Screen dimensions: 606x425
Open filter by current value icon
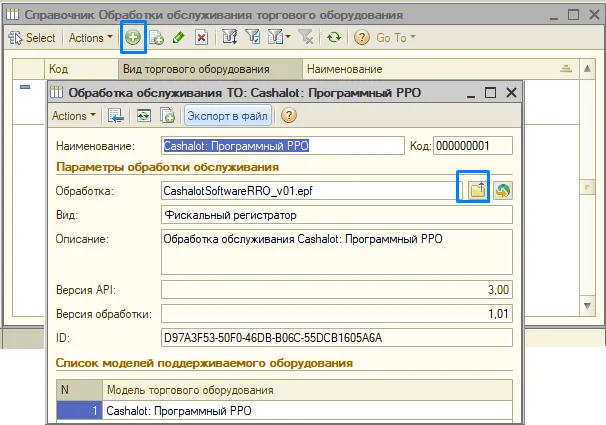[x=230, y=37]
